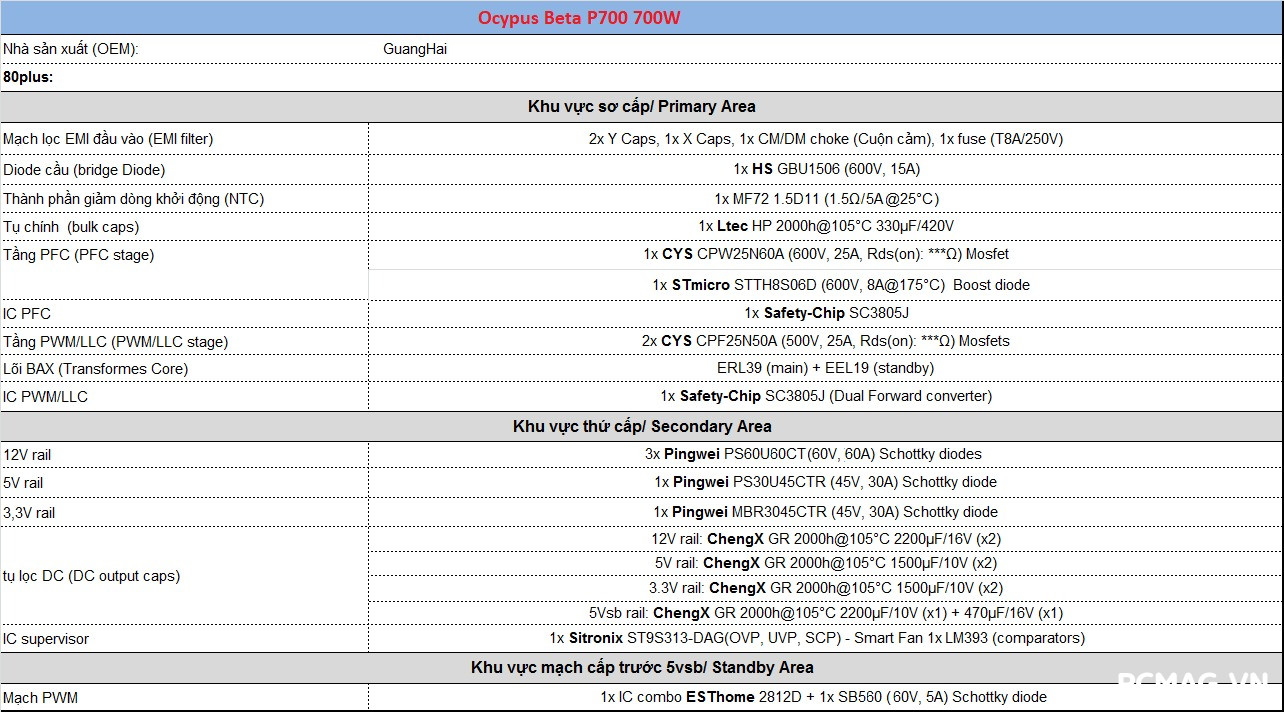Click the Pingwei MBR3045CTR 3.3V rail cell
This screenshot has height=712, width=1284.
[825, 512]
